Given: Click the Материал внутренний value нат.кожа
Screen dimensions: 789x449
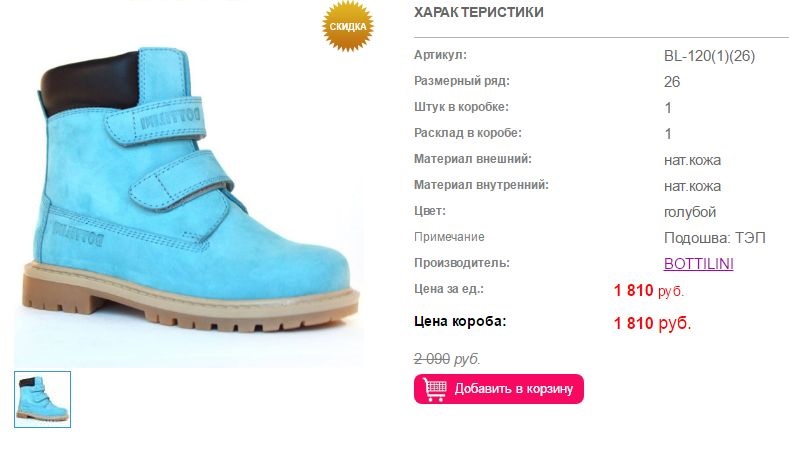Looking at the screenshot, I should coord(692,186).
